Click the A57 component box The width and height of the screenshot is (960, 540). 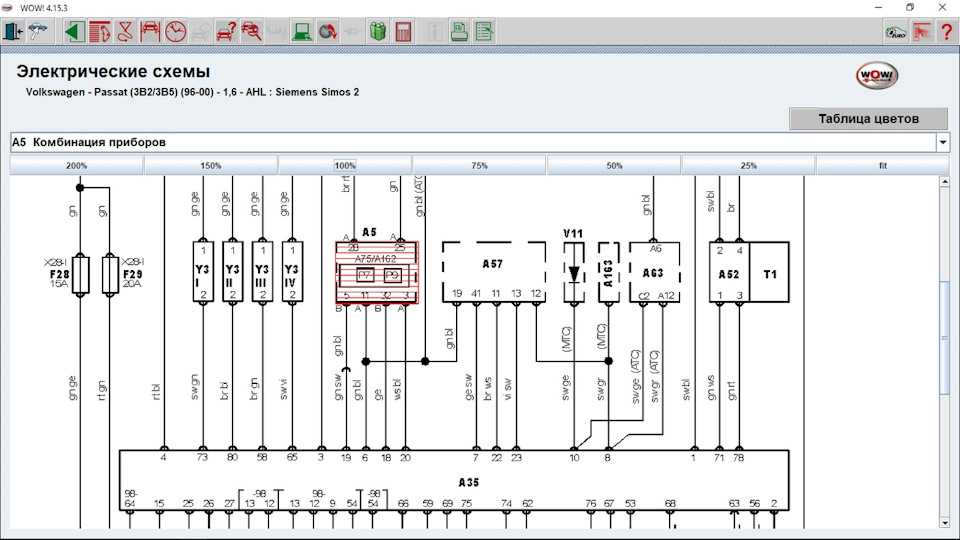493,272
